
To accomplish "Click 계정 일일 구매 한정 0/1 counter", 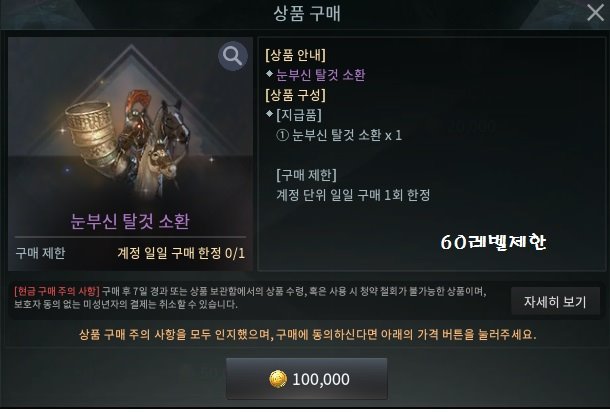I will click(181, 253).
